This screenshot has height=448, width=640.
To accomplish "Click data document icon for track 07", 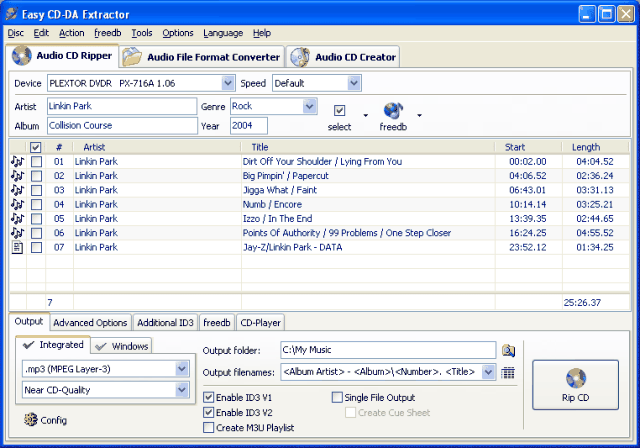I will [18, 247].
